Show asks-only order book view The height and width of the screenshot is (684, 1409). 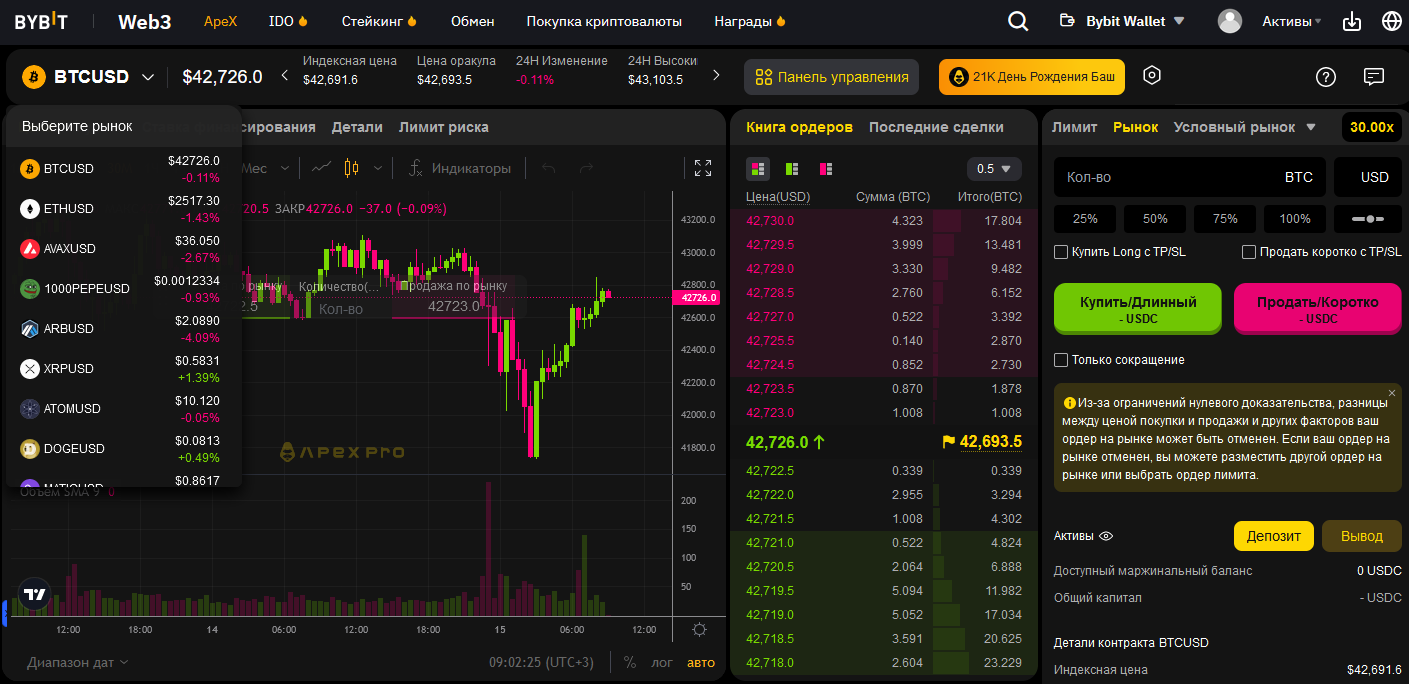pos(826,168)
